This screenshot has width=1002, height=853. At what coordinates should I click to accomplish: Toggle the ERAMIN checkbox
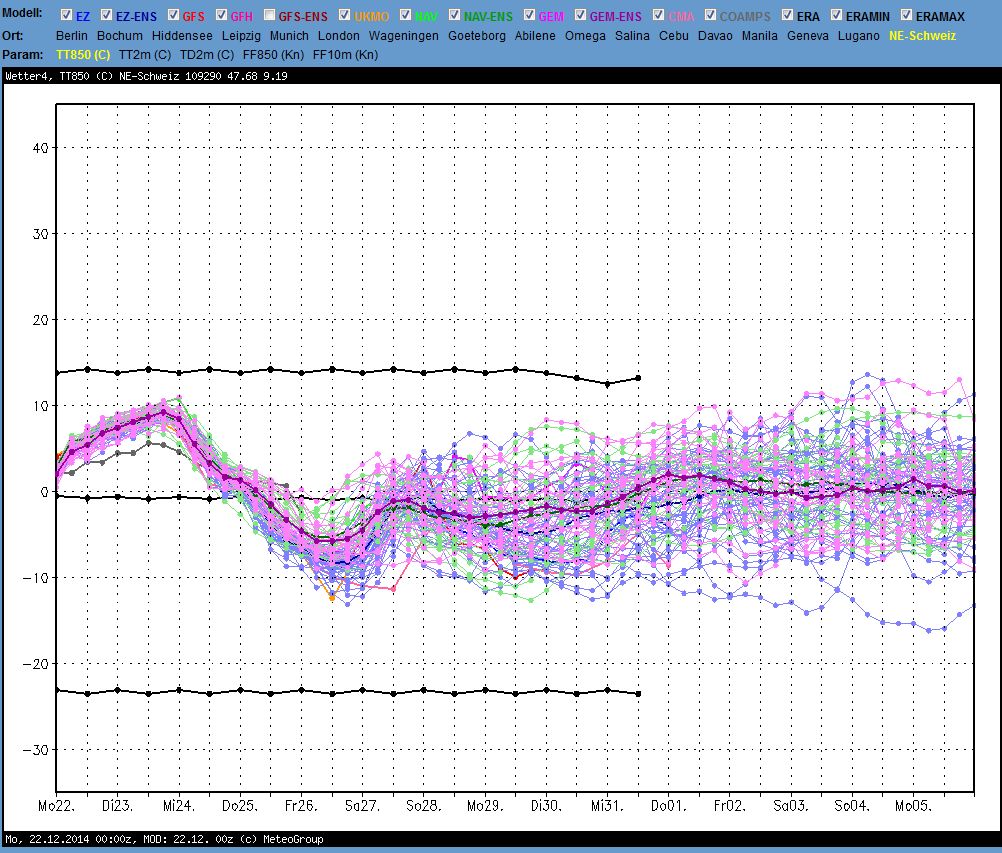(x=836, y=15)
